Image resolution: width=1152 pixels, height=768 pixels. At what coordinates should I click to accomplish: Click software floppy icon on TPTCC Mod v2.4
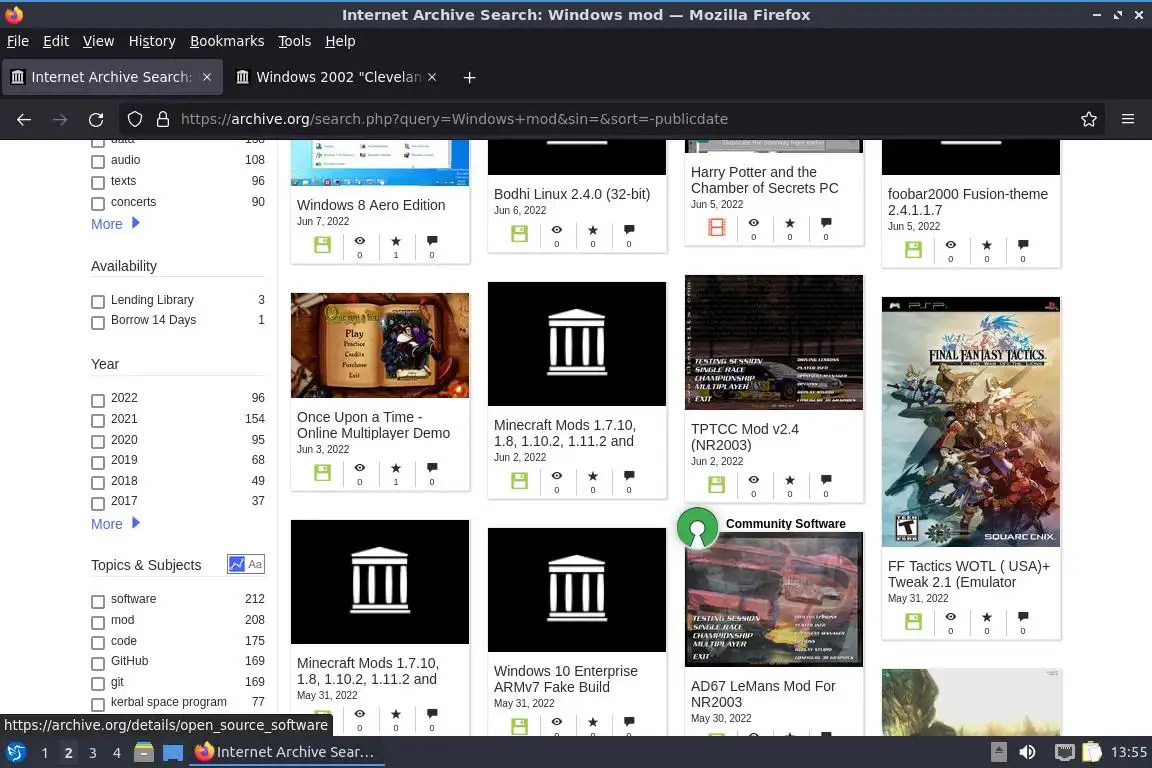click(x=716, y=484)
